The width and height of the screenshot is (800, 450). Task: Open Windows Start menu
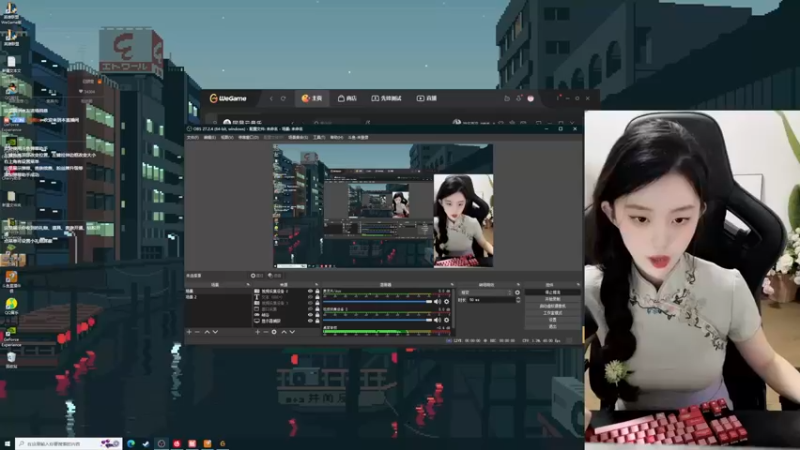point(7,443)
